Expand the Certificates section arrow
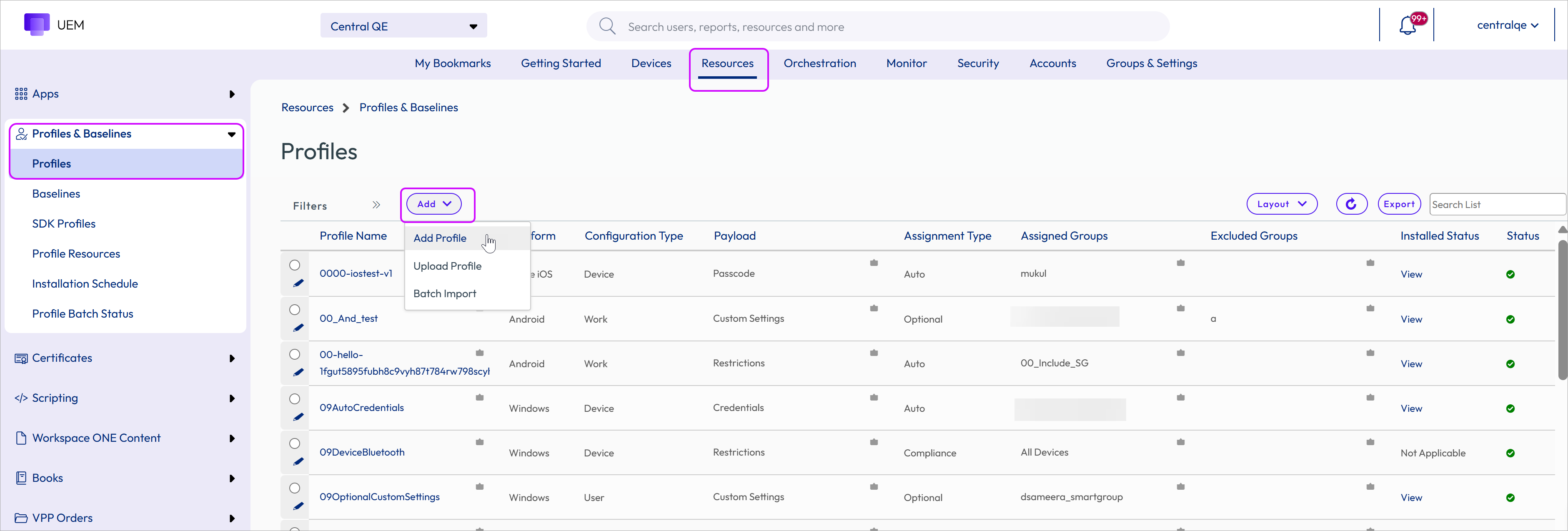 pos(232,359)
